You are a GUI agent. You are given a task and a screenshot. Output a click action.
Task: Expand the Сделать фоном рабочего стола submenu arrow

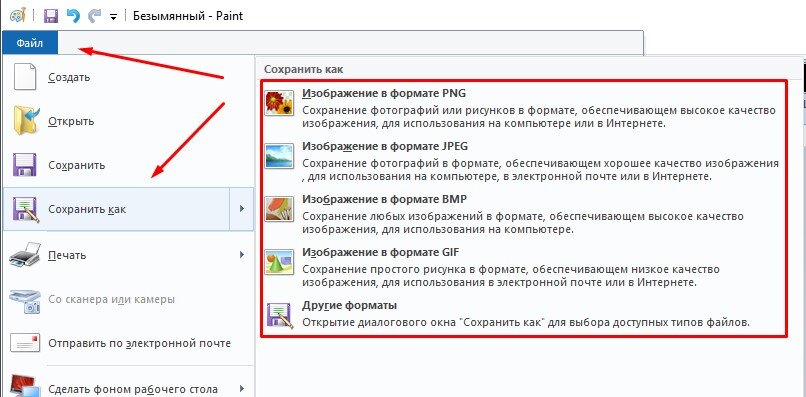242,388
